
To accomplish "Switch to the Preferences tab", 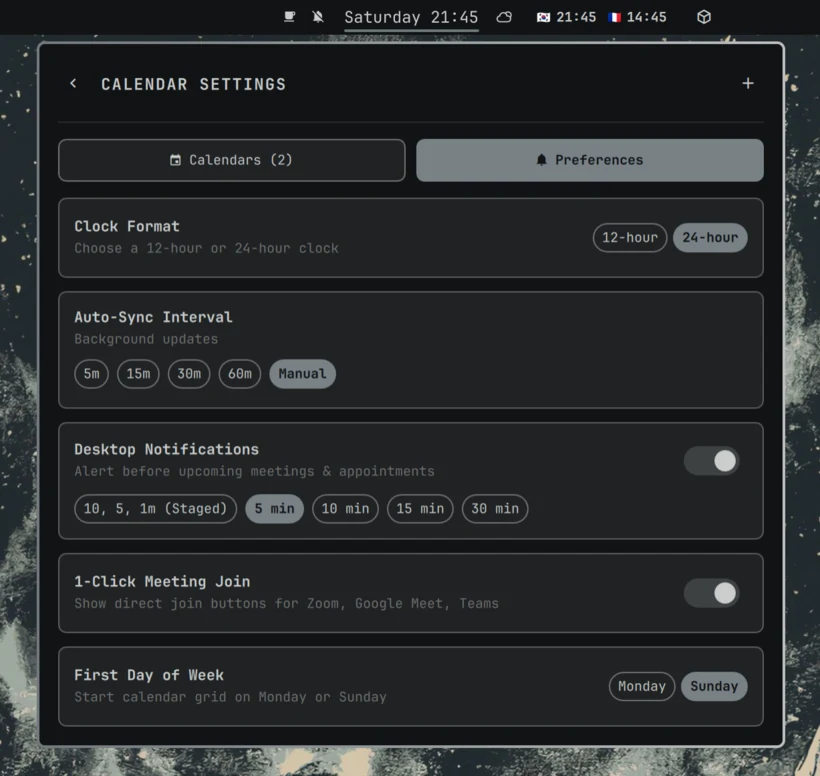I will (590, 160).
